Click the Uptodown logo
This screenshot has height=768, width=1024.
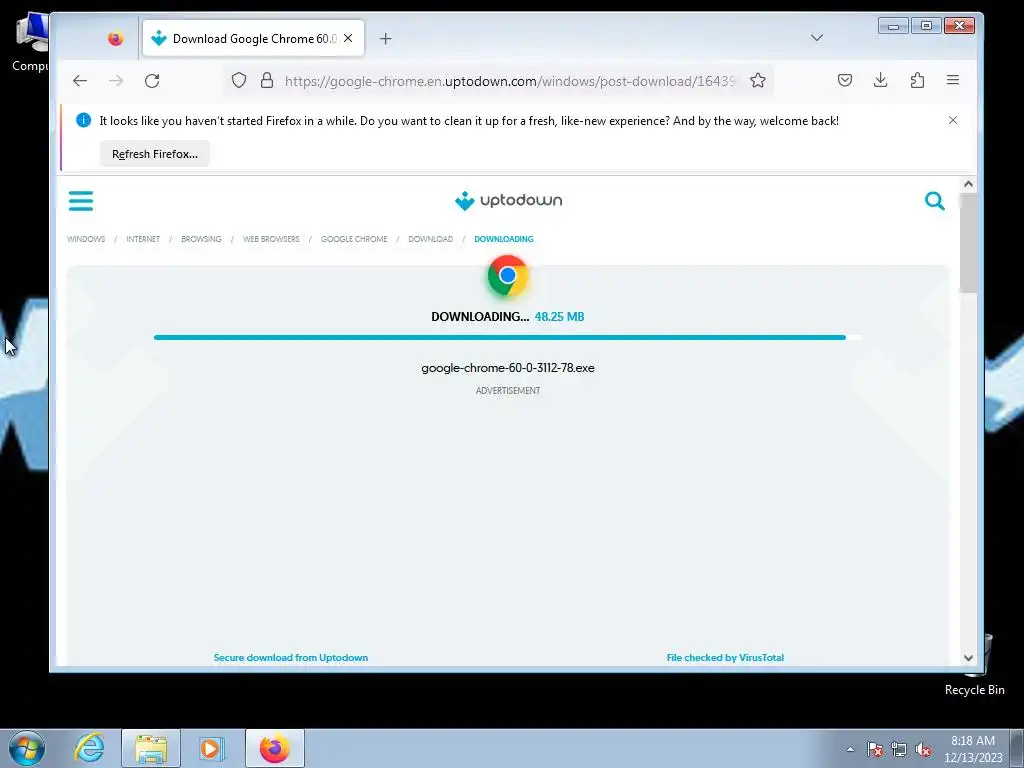tap(508, 200)
